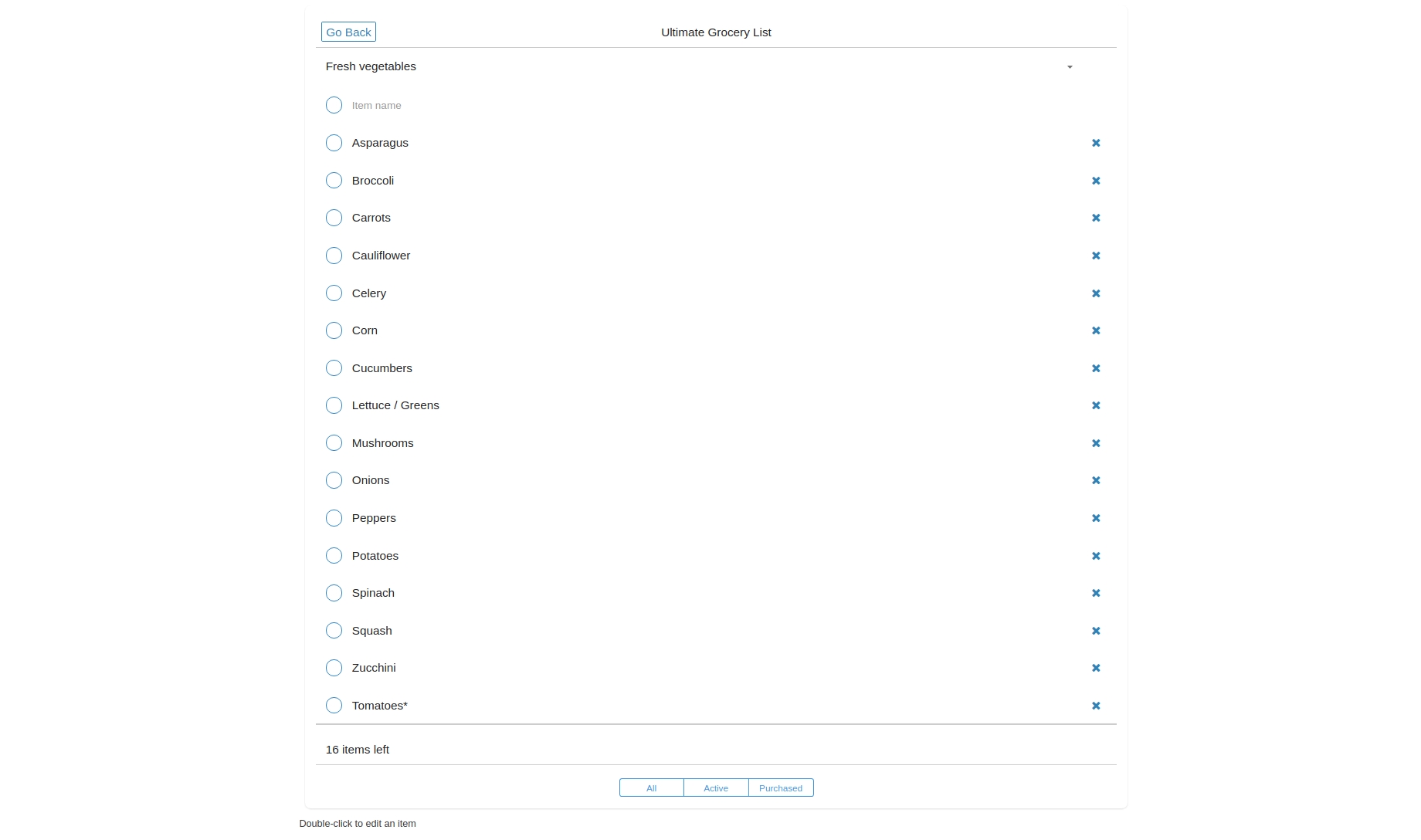Mark Potatoes as purchased
The image size is (1421, 840).
point(334,556)
